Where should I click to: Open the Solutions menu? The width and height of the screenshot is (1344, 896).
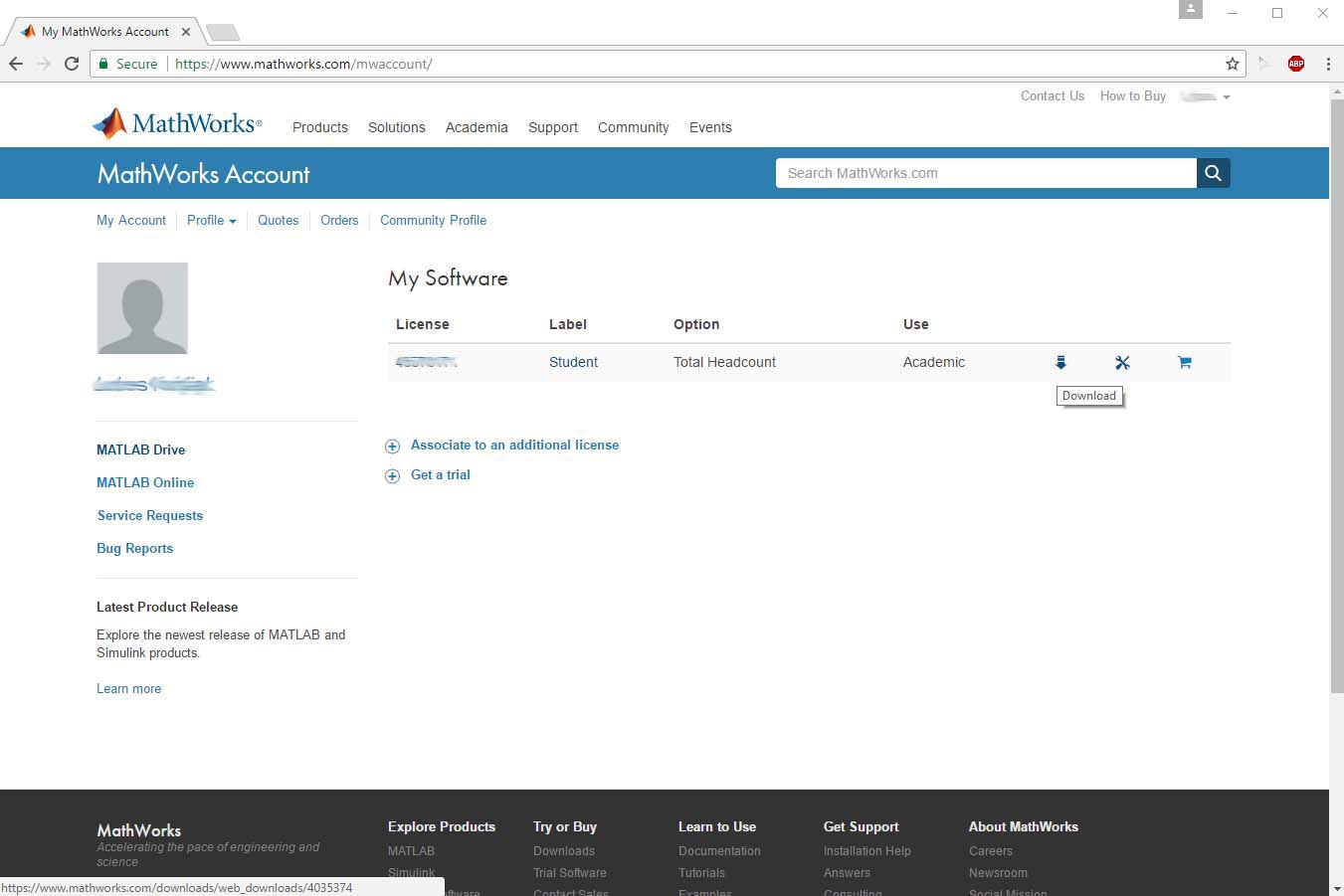tap(397, 127)
